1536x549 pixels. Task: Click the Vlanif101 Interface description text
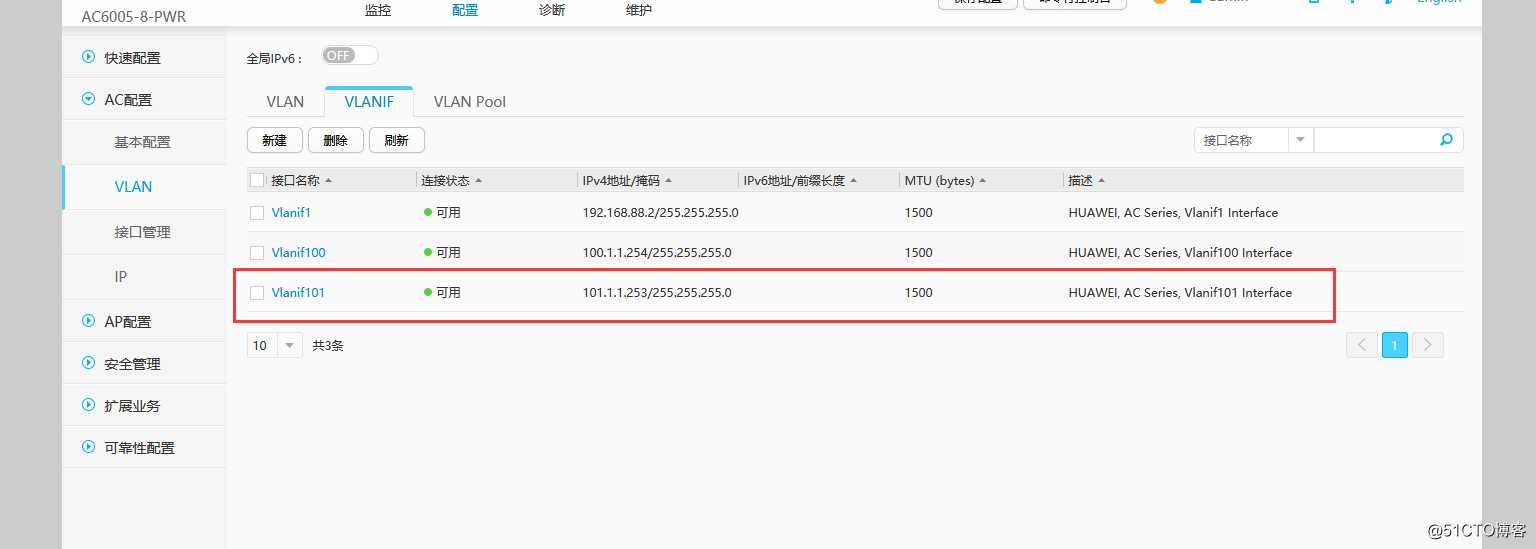coord(1180,292)
